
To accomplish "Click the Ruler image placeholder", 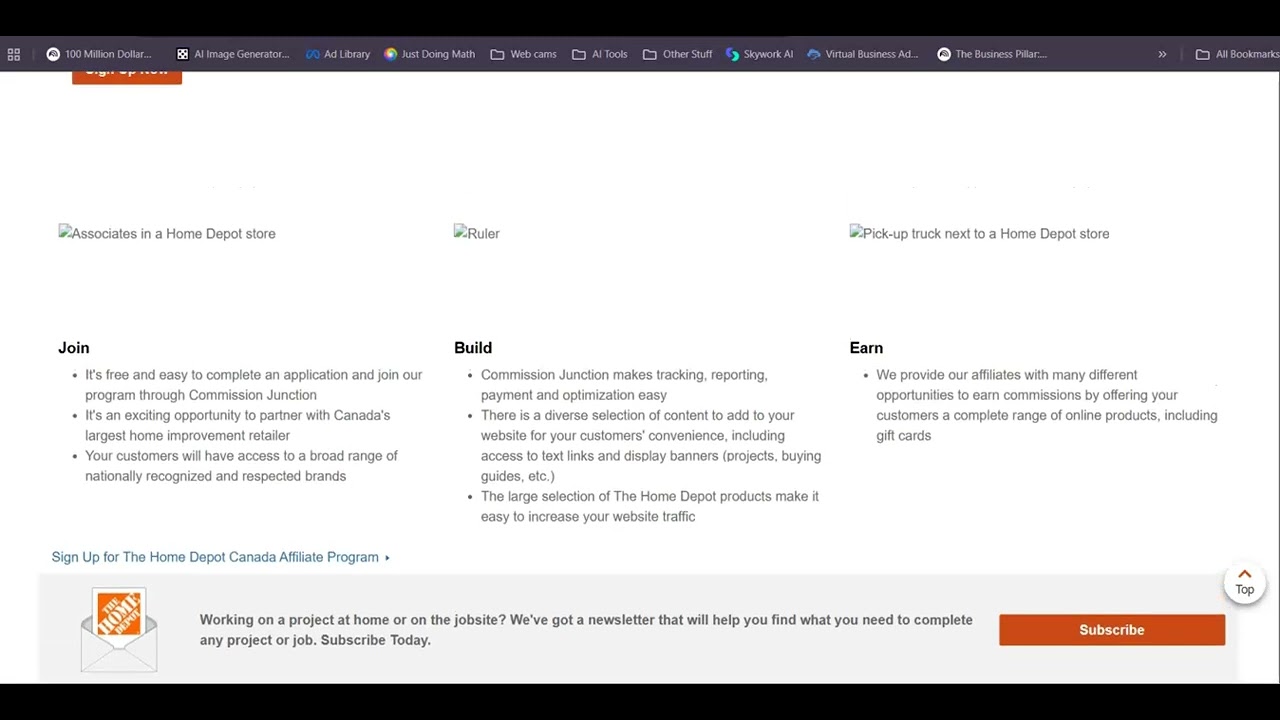I will pyautogui.click(x=477, y=234).
